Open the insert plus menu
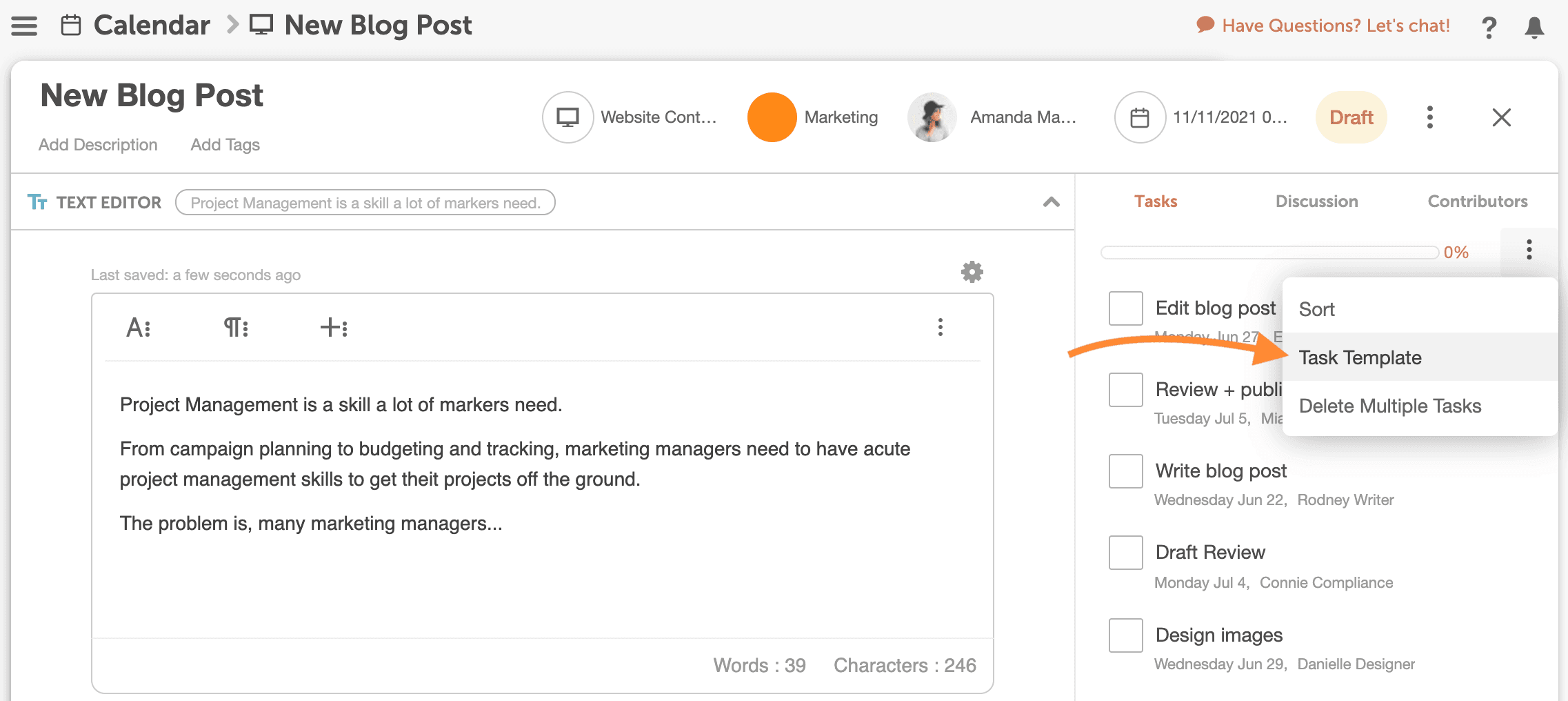This screenshot has height=701, width=1568. 334,327
